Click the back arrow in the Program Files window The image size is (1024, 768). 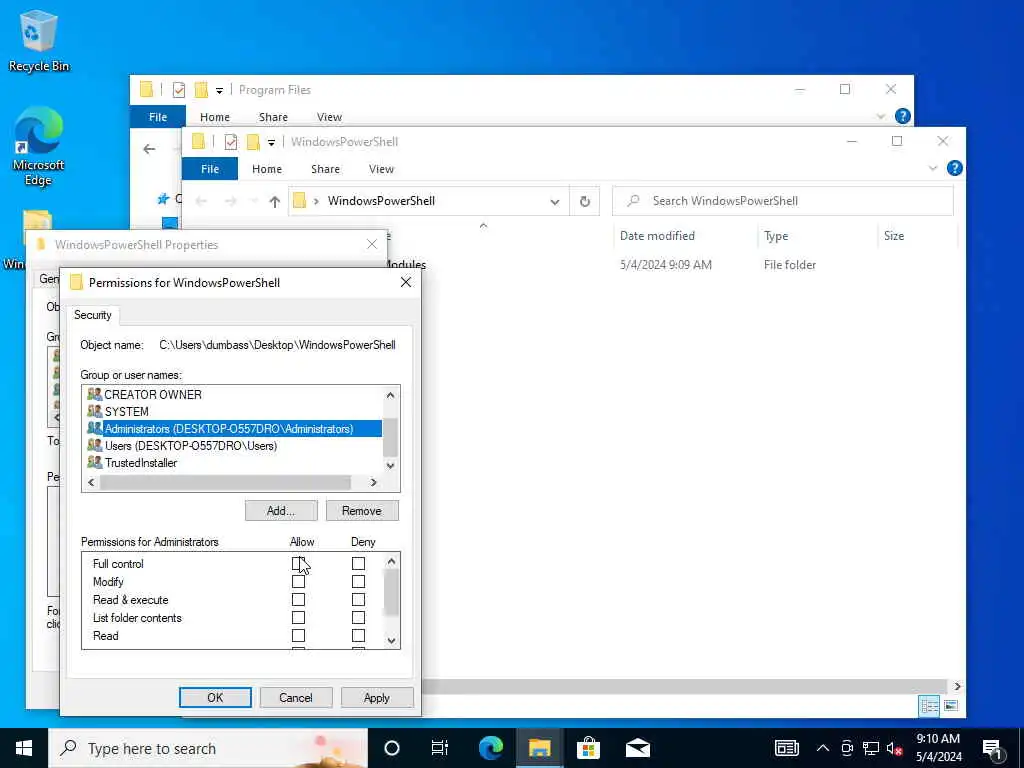(150, 149)
